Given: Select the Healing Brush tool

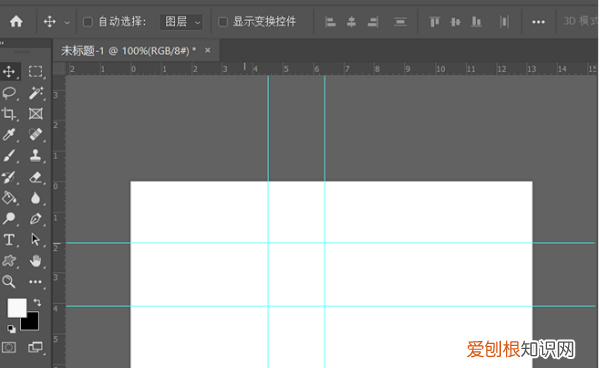Looking at the screenshot, I should [36, 135].
